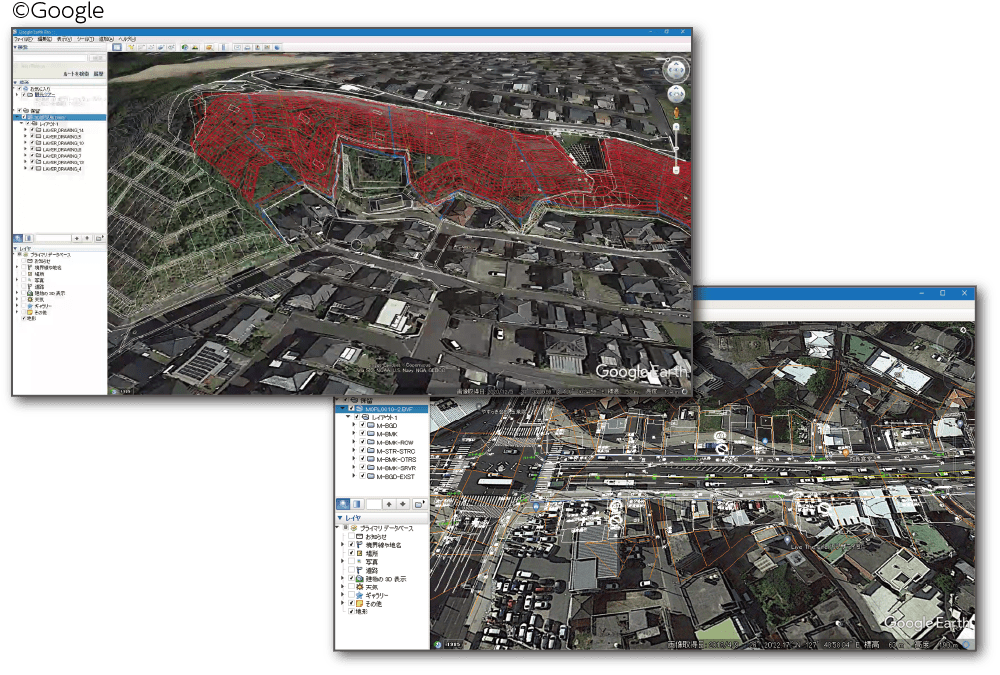Open the 編集 menu in the upper window

(x=44, y=40)
